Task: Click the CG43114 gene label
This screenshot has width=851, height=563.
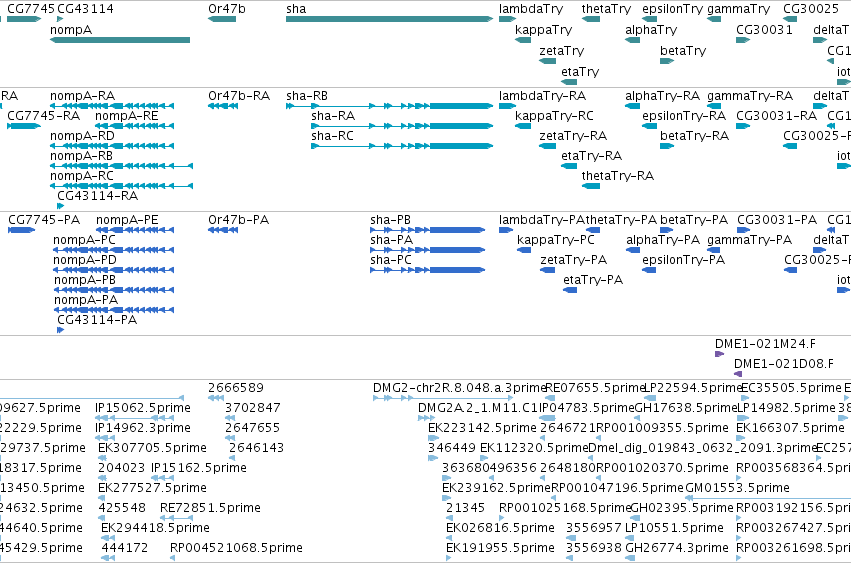Action: click(85, 9)
